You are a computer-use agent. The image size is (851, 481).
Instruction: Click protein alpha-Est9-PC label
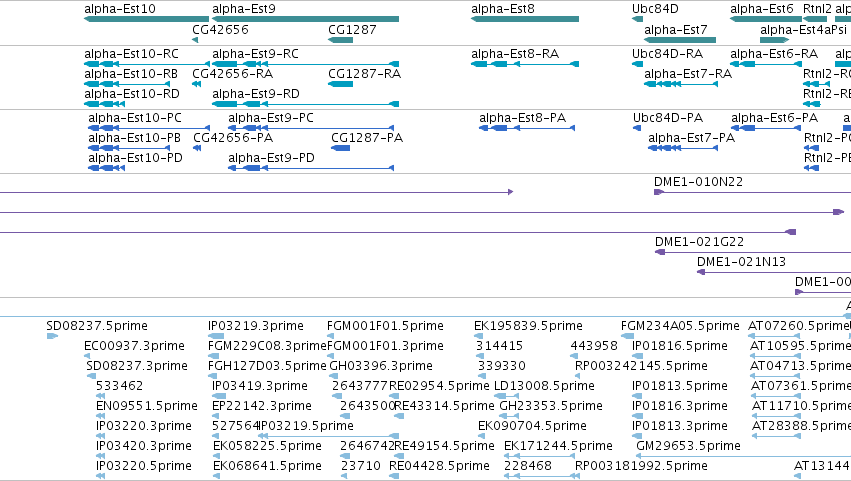(271, 118)
